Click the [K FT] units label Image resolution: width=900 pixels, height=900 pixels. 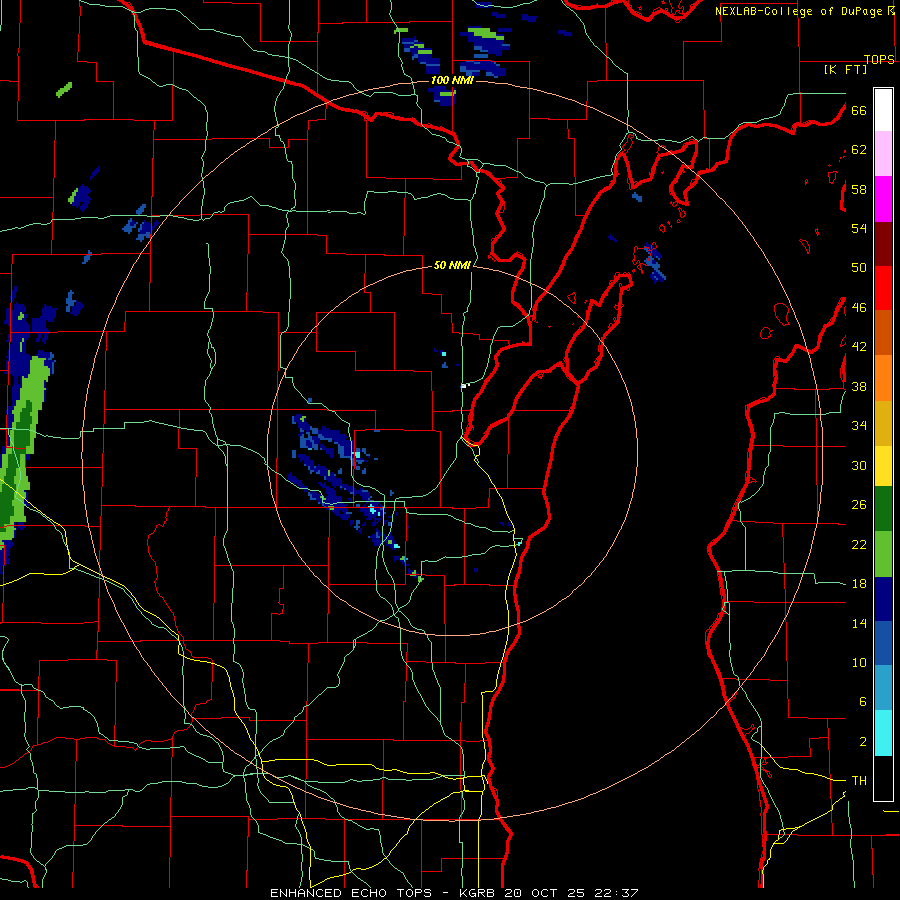(845, 69)
